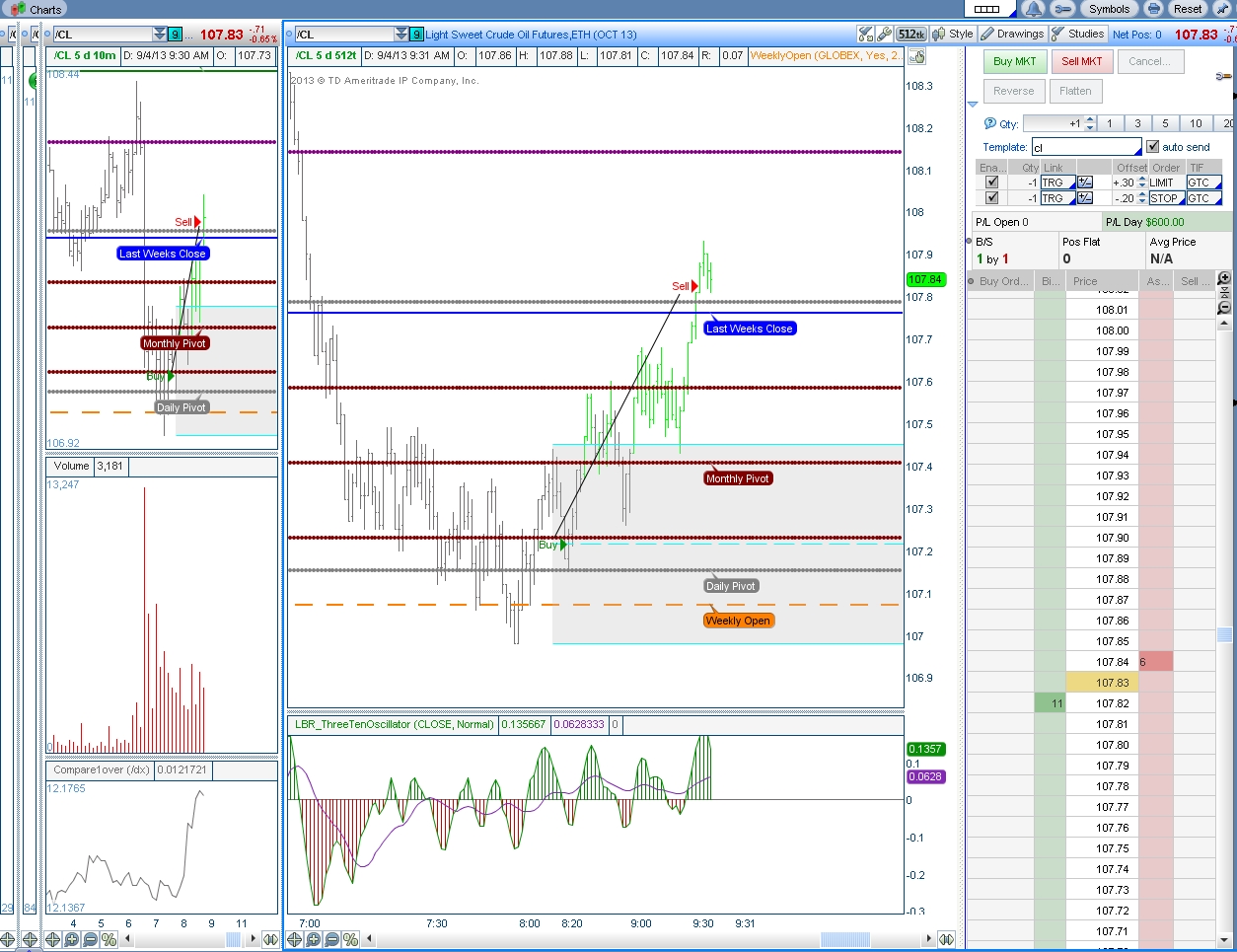Image resolution: width=1237 pixels, height=952 pixels.
Task: Click the main chart horizontal scrollbar thumb
Action: point(844,939)
